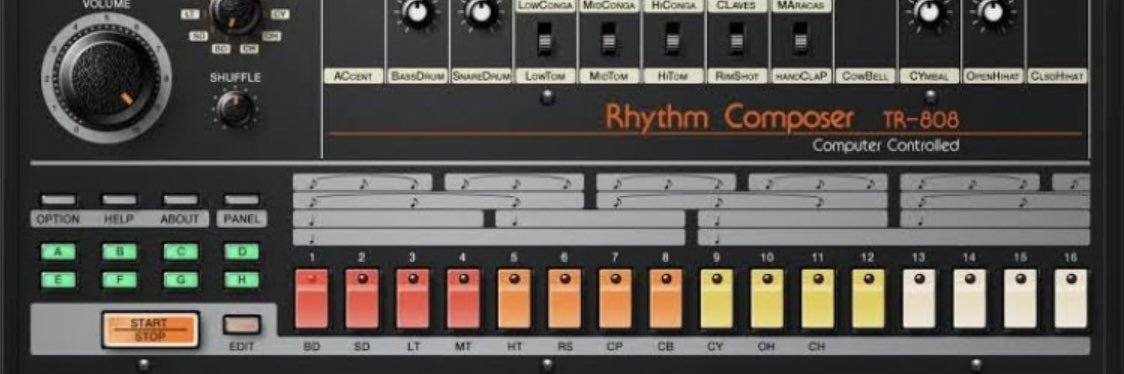Click the CYmbal label

pos(929,76)
